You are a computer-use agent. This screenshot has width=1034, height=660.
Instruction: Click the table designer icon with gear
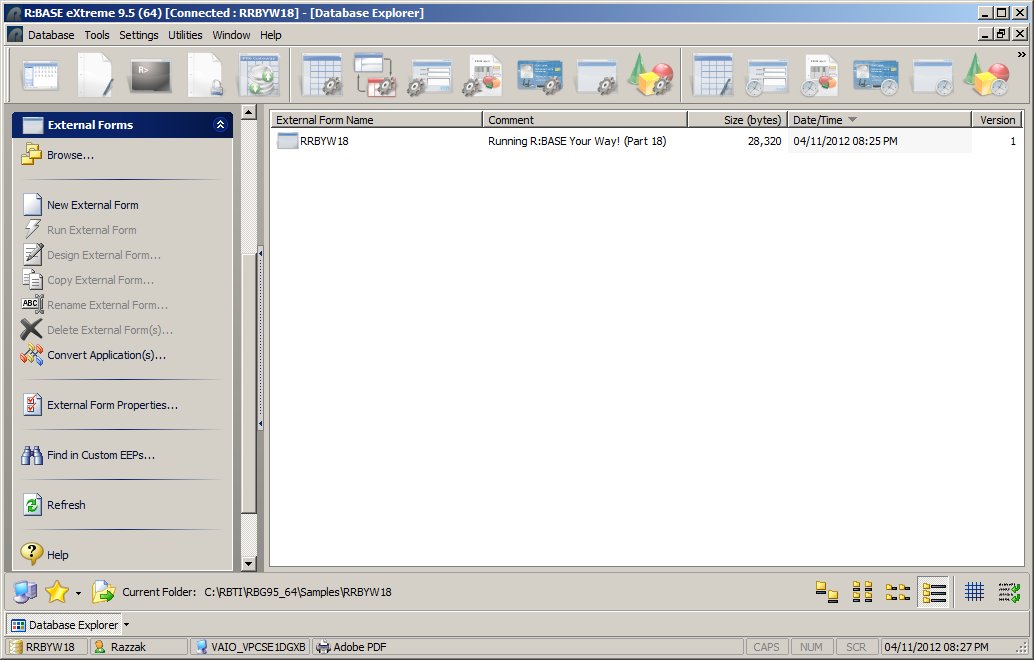pos(321,76)
